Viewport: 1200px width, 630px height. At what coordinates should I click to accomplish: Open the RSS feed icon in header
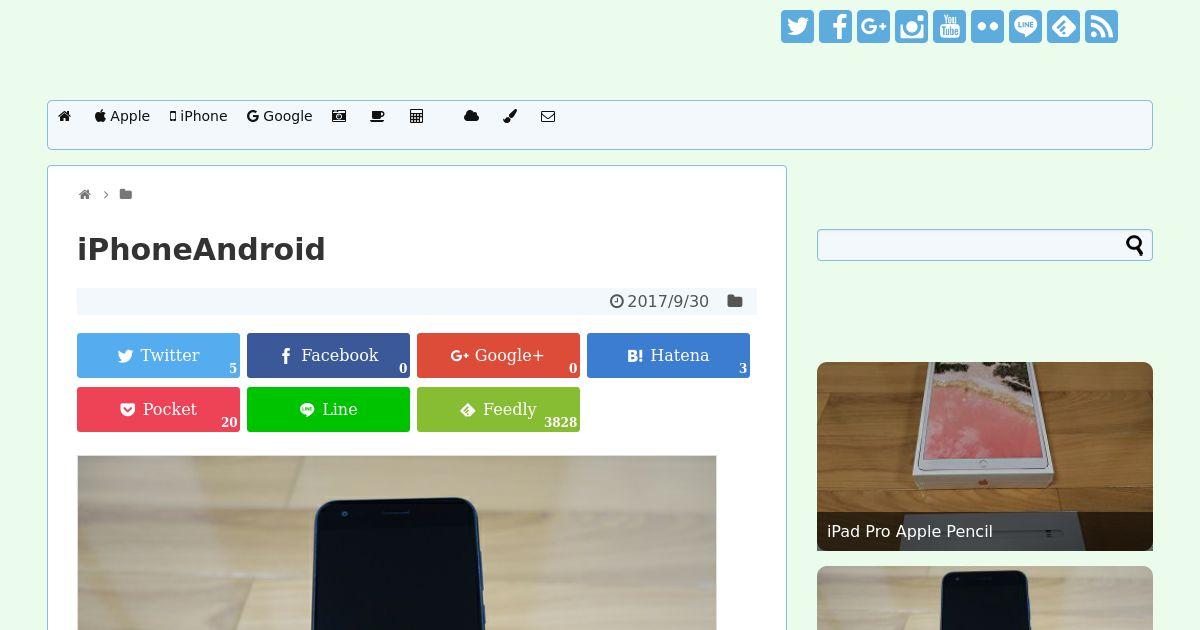[x=1101, y=27]
